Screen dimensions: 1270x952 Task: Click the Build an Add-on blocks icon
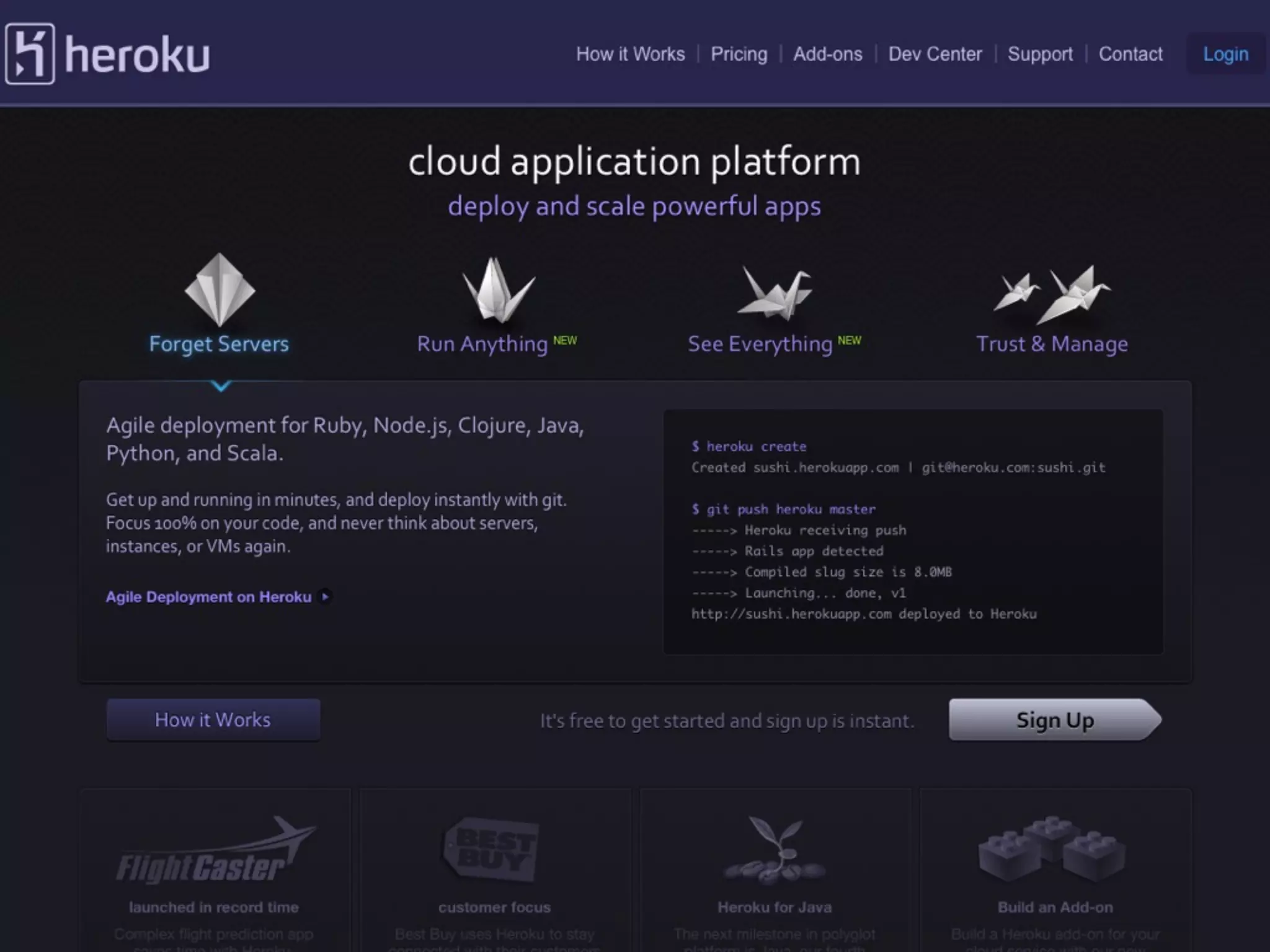(1052, 848)
